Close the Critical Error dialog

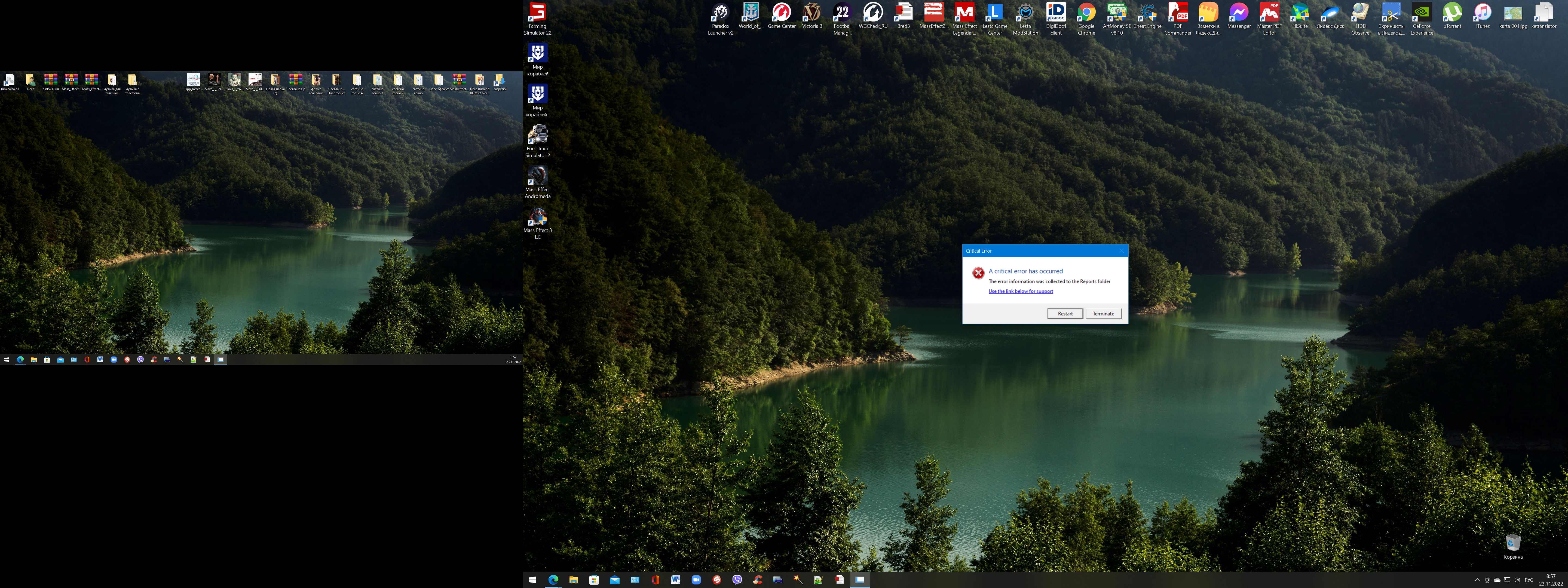(x=1121, y=251)
